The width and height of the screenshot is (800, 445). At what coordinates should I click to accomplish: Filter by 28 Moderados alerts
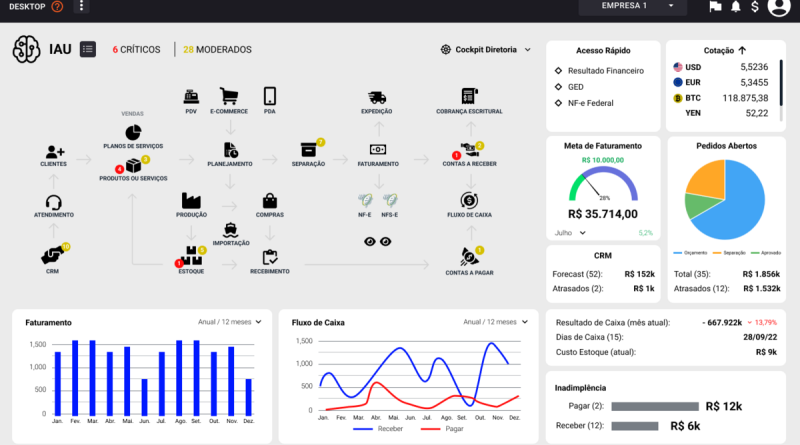coord(217,50)
